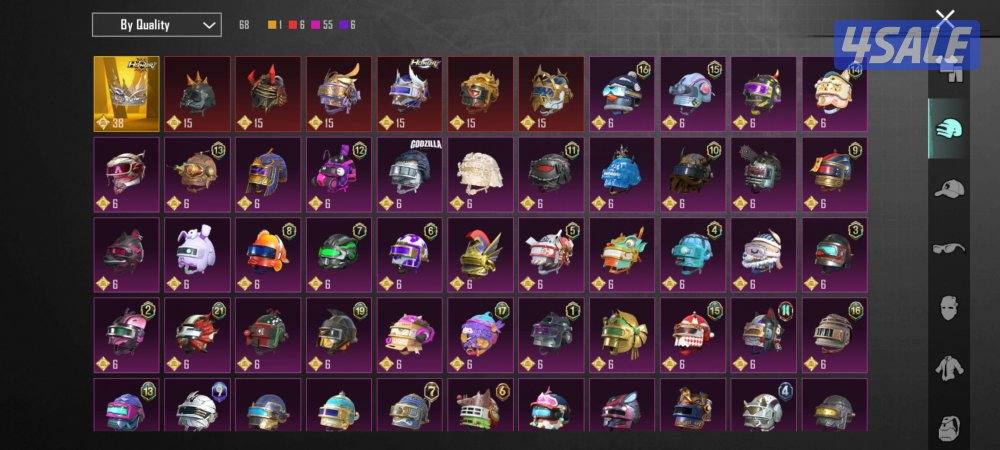Select the white bunny helmet skin
1000x450 pixels.
click(197, 255)
